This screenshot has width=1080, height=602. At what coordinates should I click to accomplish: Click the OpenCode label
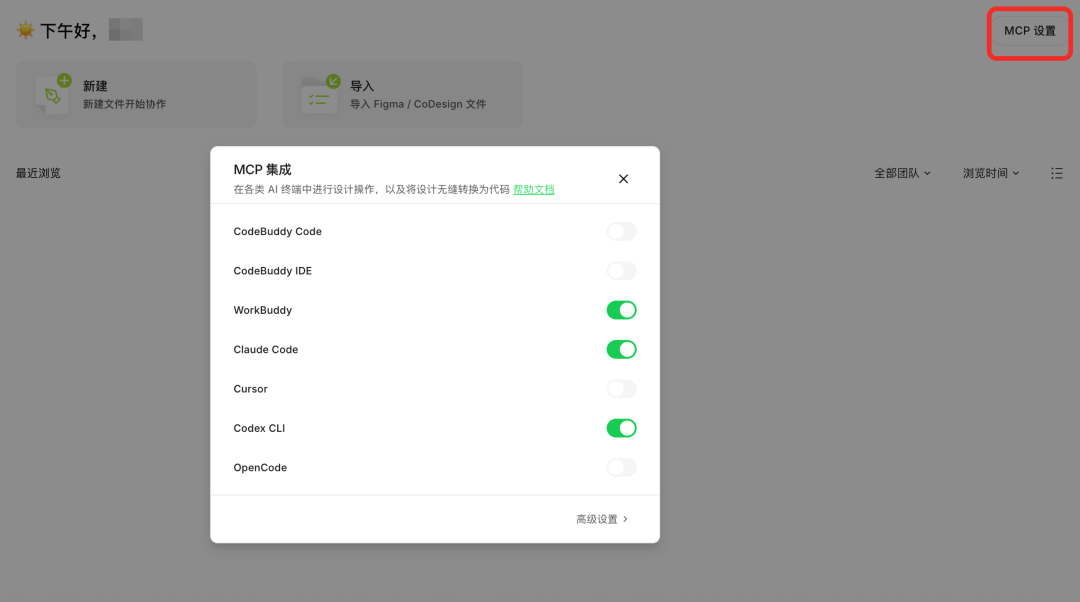point(260,467)
